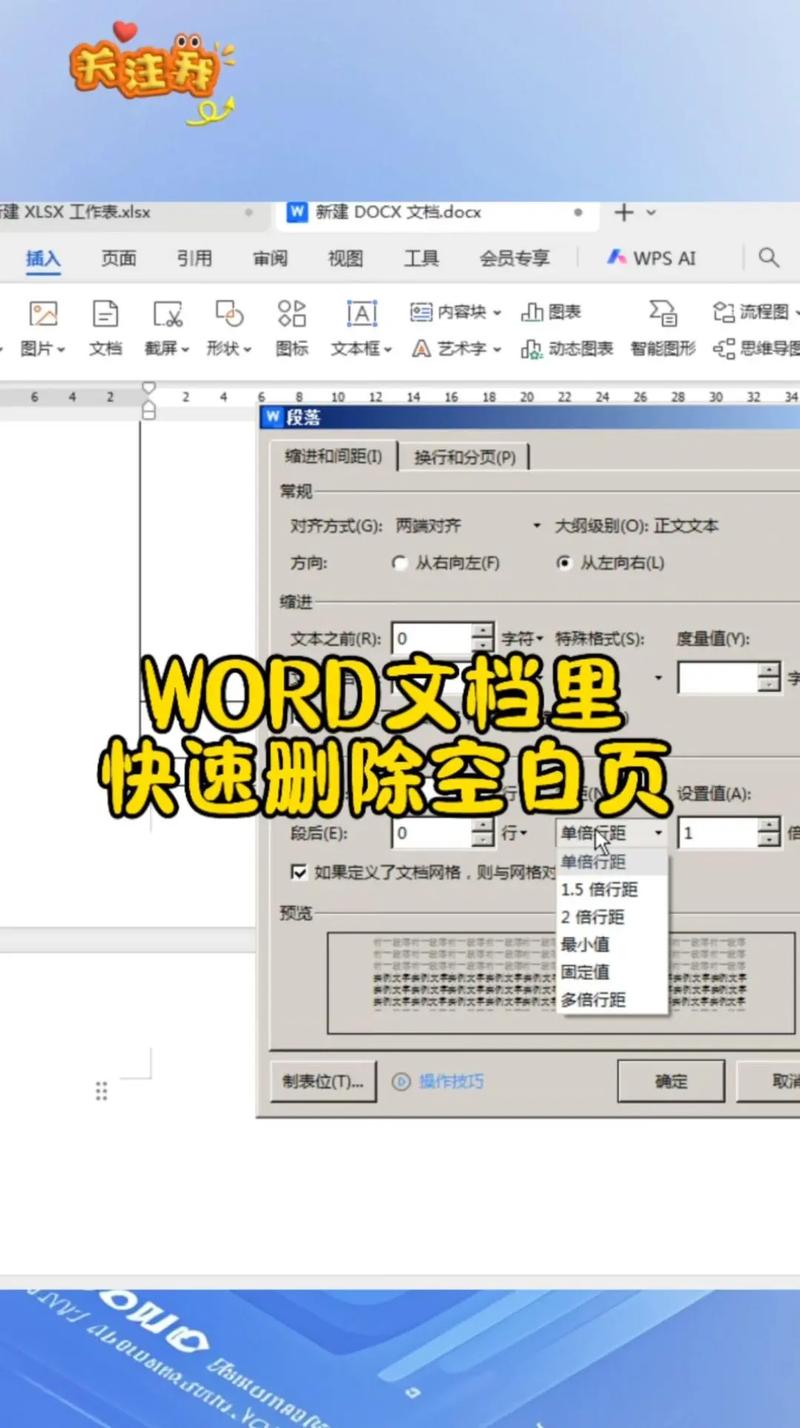The image size is (800, 1428).
Task: Insert a 文本框 text box
Action: pos(362,329)
